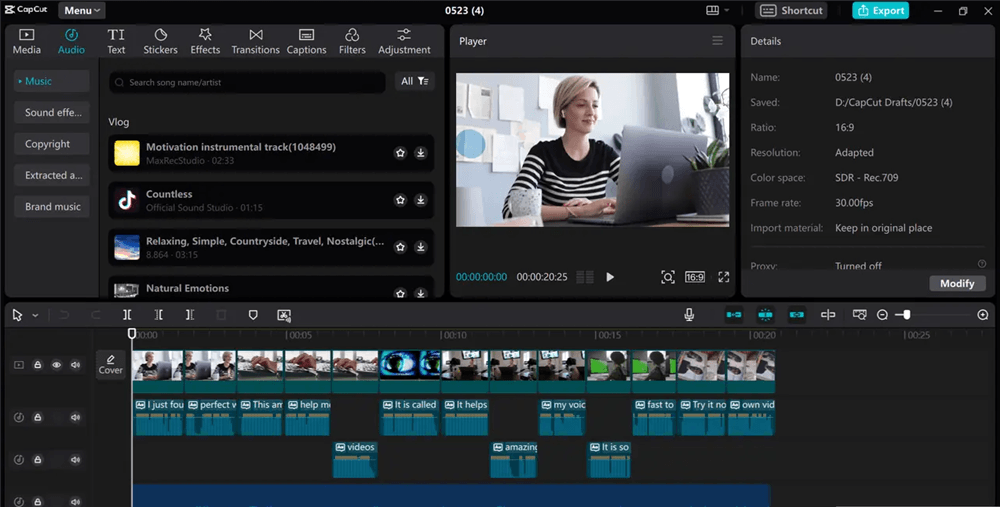Open the layout switcher dropdown in title bar

coord(717,10)
